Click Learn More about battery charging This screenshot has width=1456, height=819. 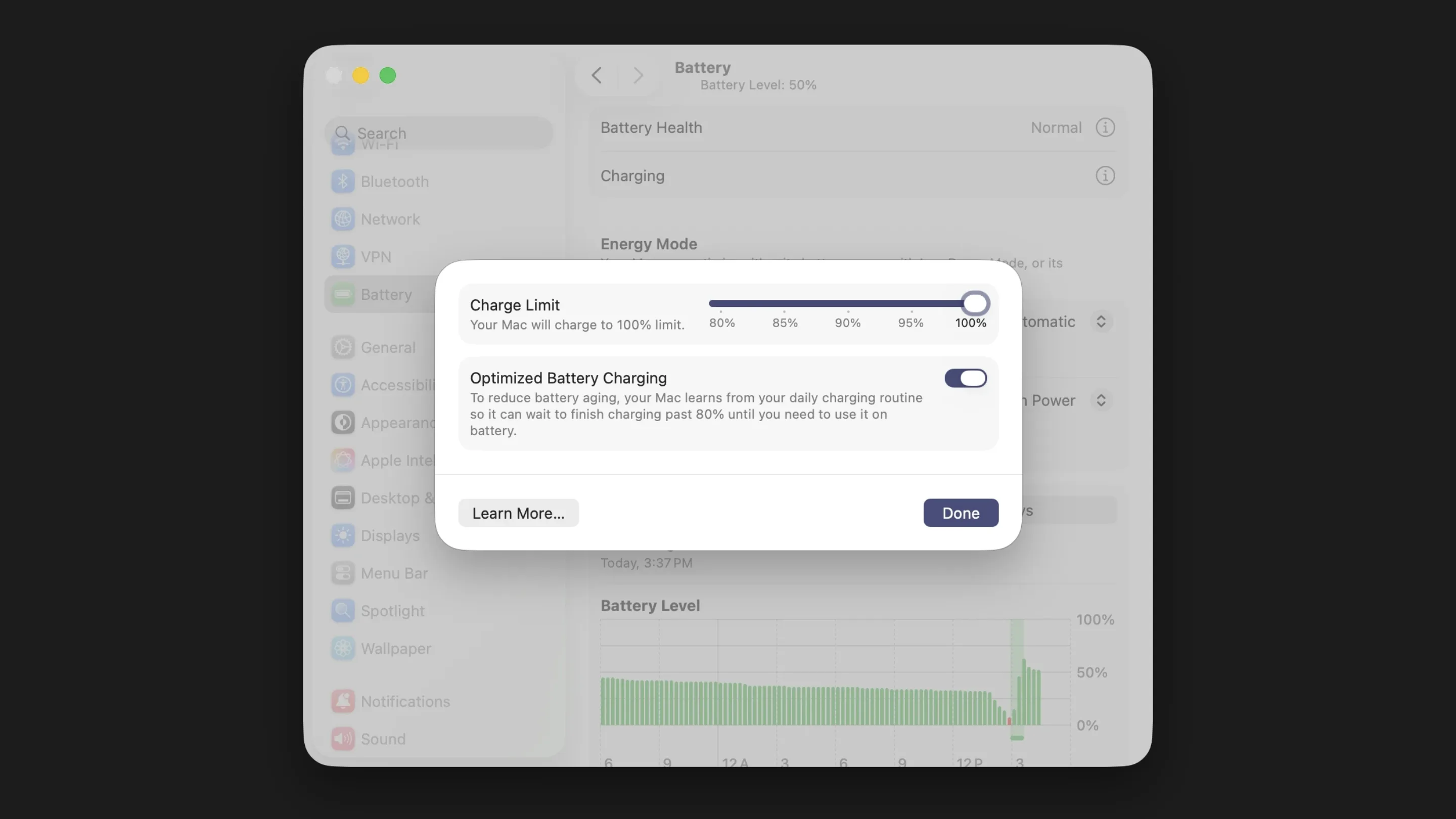point(518,513)
